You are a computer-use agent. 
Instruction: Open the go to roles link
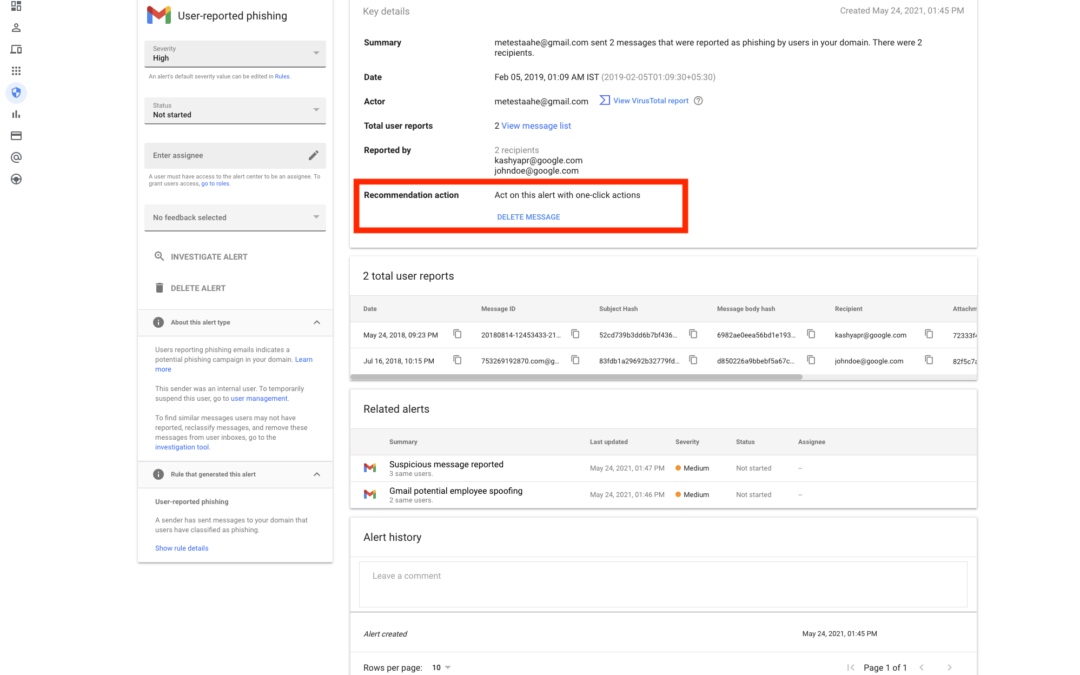(x=215, y=184)
